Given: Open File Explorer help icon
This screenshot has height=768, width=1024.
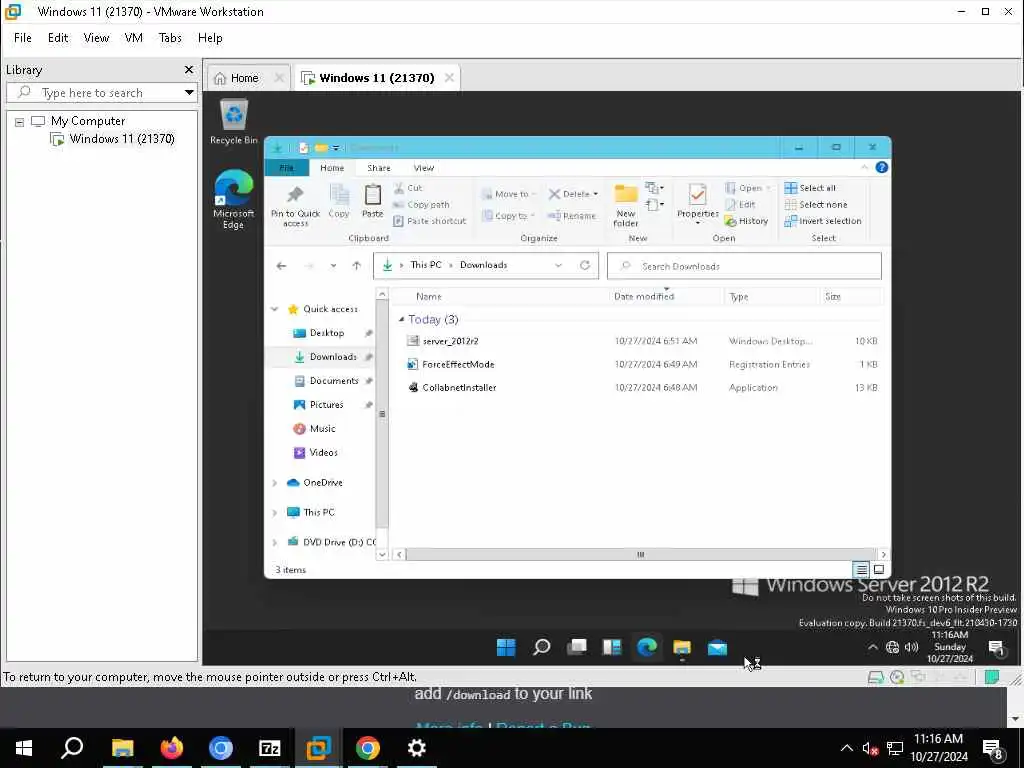Looking at the screenshot, I should tap(881, 168).
